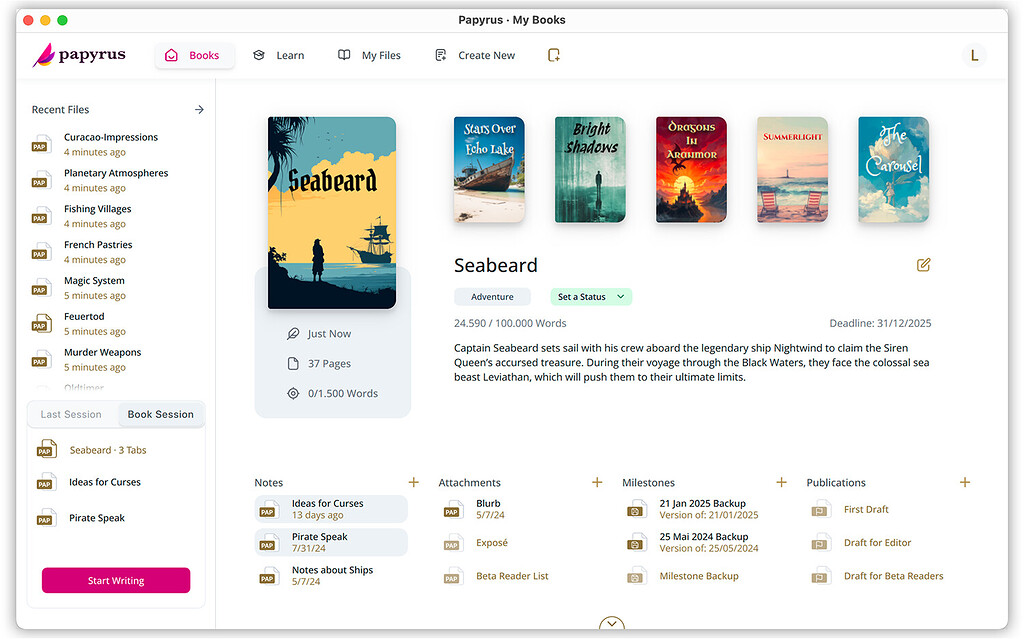Add a new note using the Notes plus icon
The image size is (1024, 639).
tap(413, 482)
